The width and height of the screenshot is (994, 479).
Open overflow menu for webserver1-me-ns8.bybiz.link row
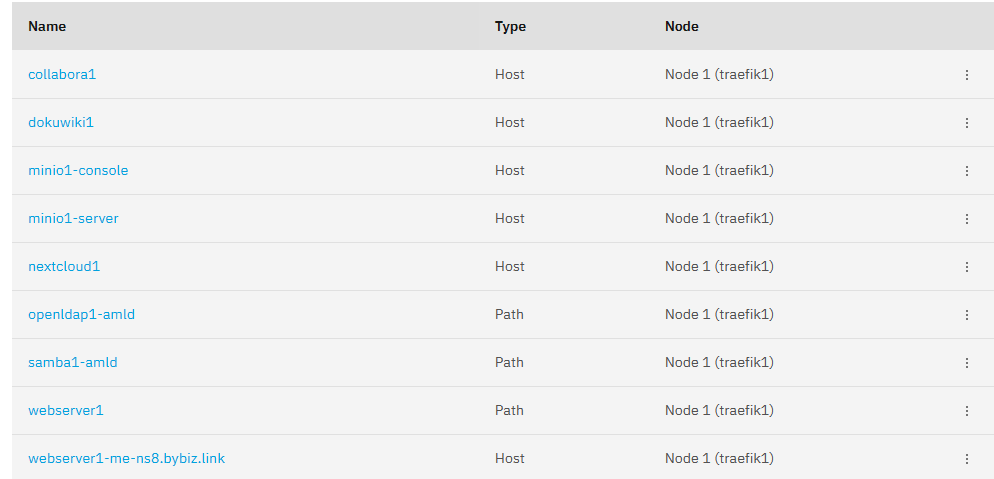967,458
